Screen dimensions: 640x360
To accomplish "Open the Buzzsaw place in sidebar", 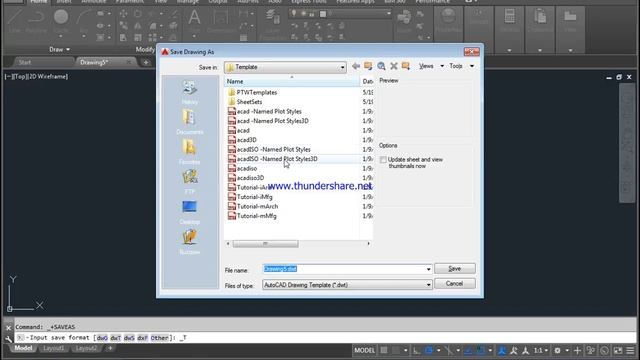I will click(x=190, y=242).
